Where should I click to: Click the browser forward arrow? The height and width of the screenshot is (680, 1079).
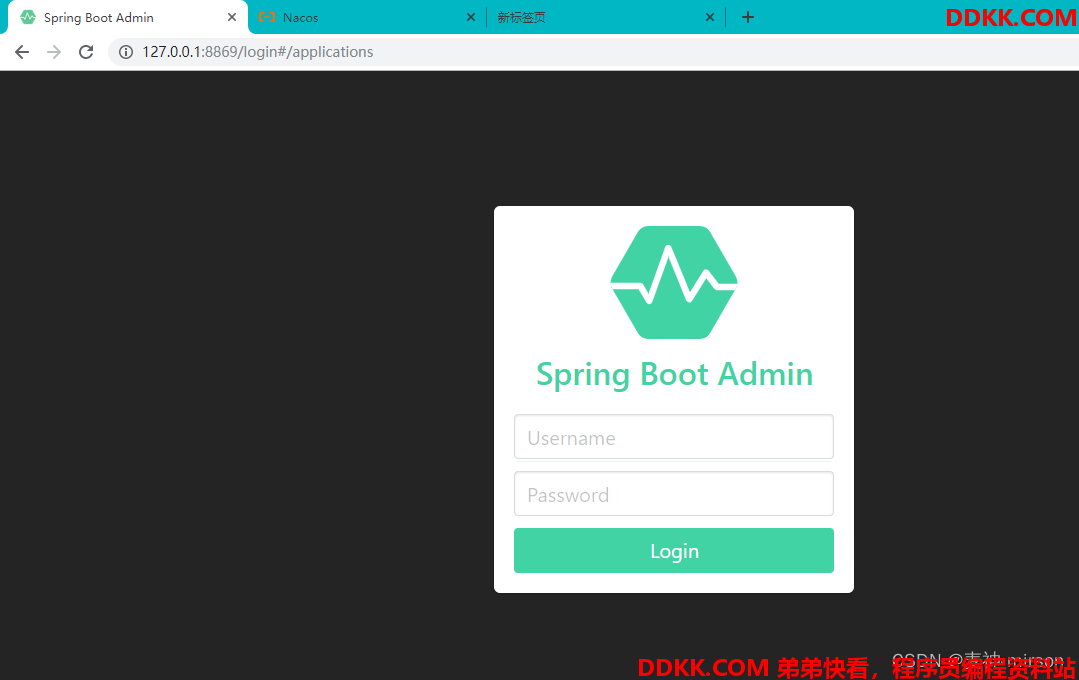pos(54,52)
